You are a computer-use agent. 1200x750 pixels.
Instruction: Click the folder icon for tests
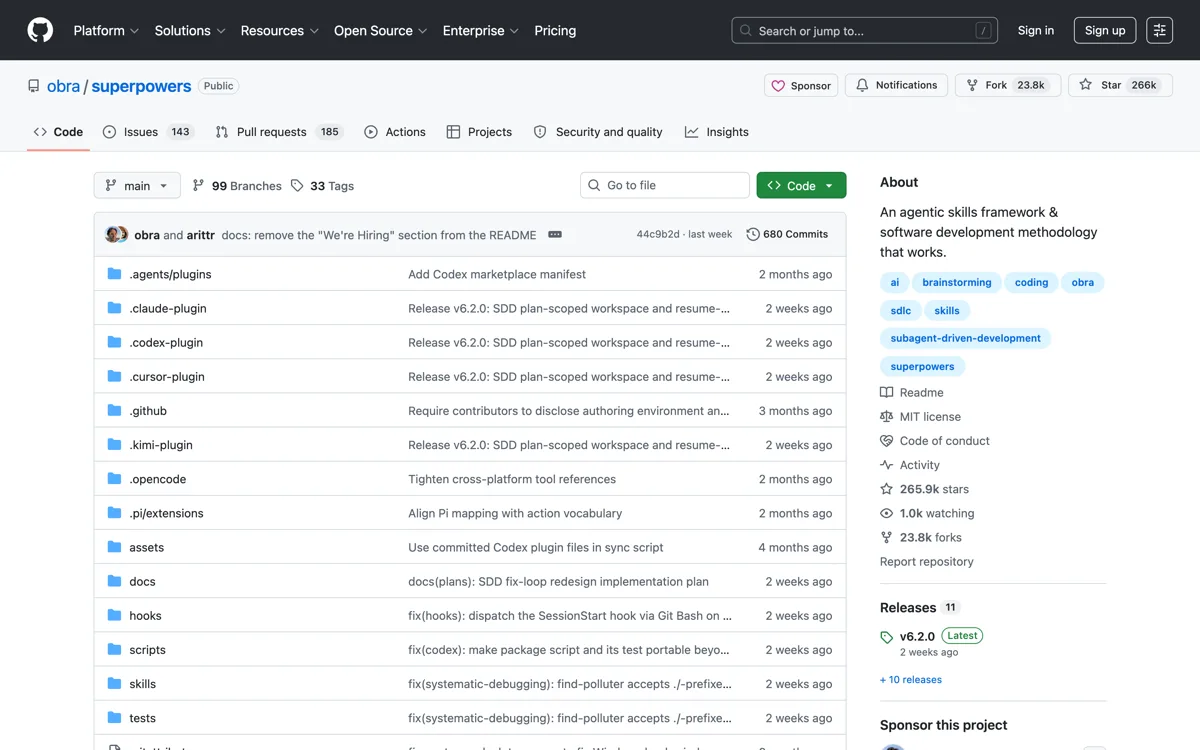(114, 718)
